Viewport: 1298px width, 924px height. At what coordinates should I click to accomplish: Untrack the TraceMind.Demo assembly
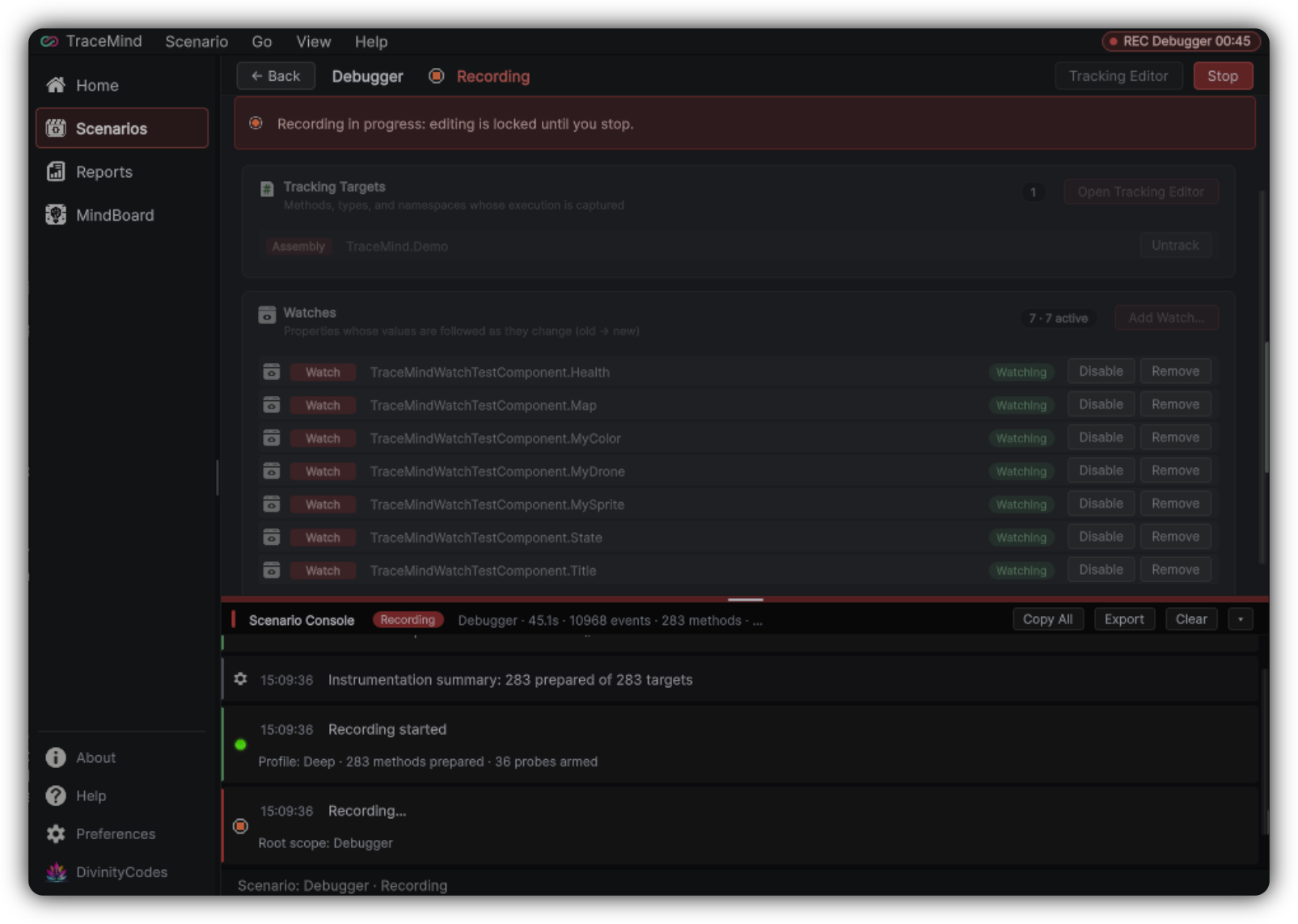[x=1175, y=245]
